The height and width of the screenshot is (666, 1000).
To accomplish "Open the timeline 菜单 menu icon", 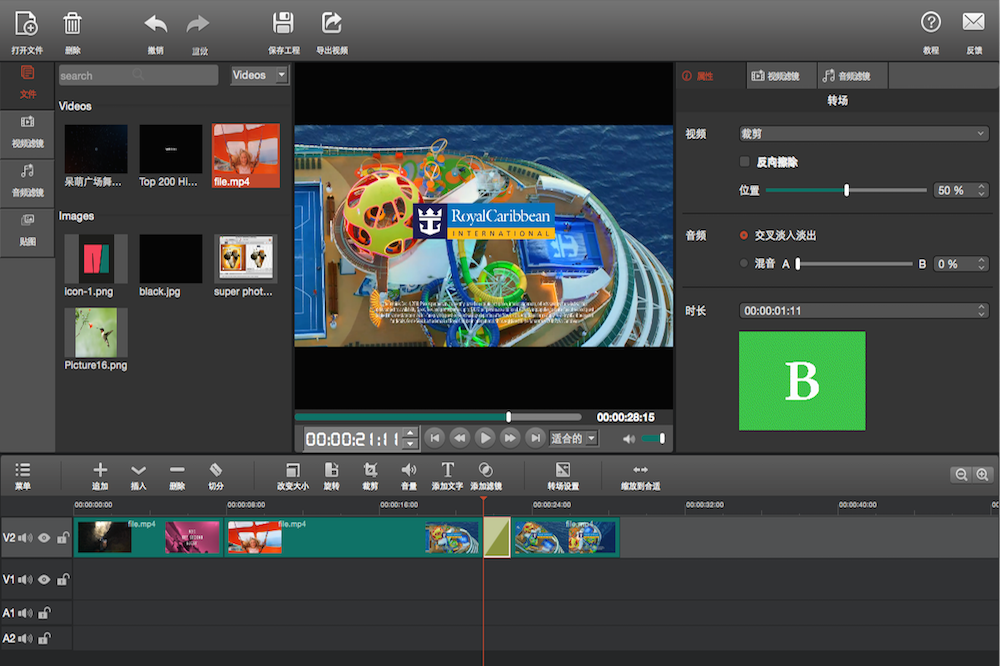I will click(x=23, y=470).
